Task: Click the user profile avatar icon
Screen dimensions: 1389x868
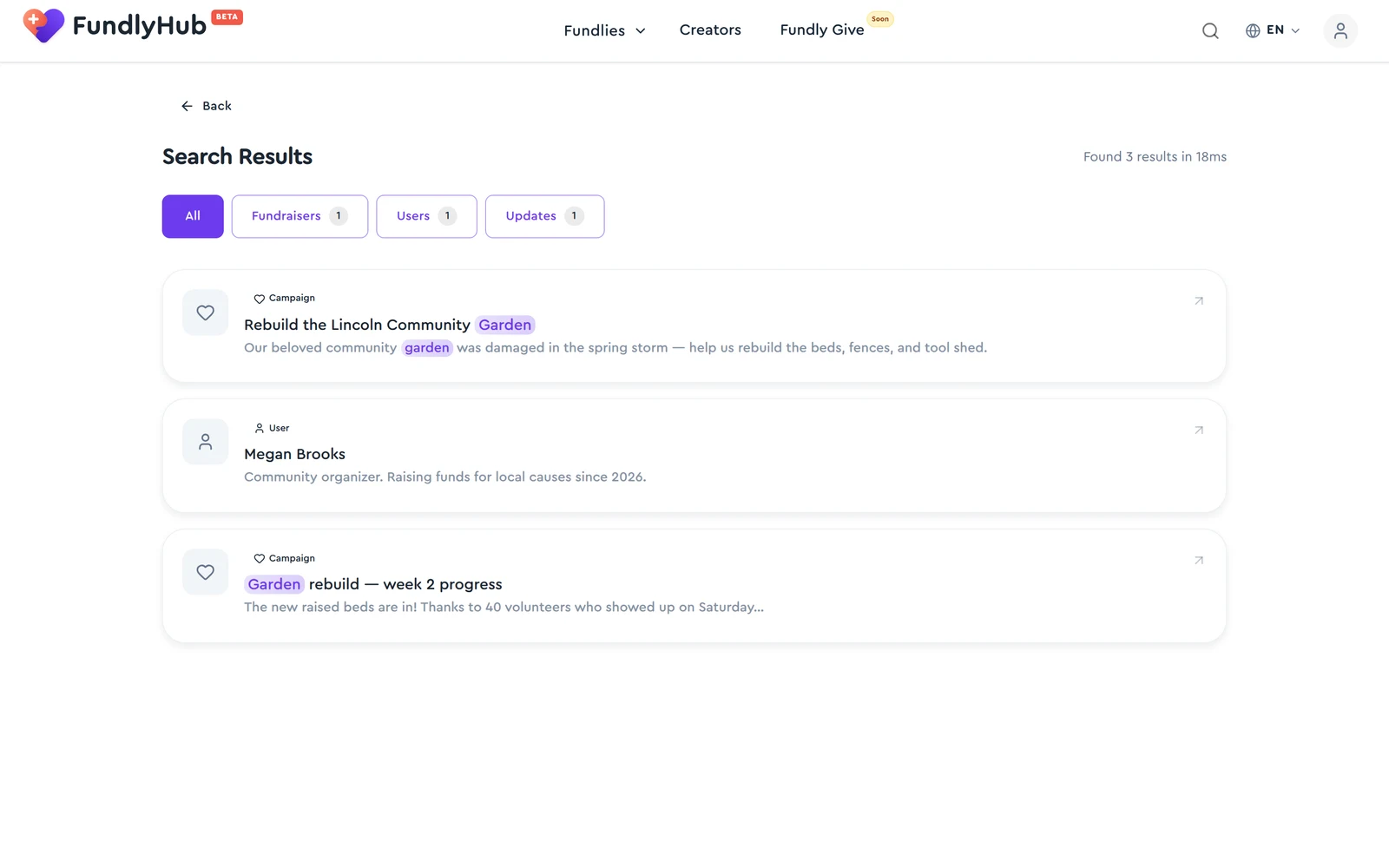Action: point(1340,31)
